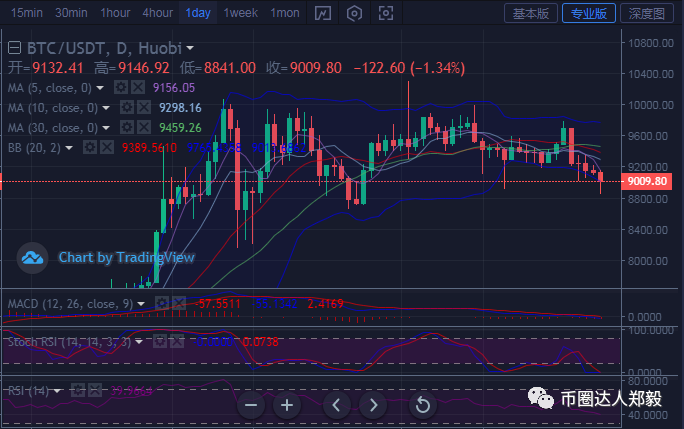Remove the MA 30 indicator
This screenshot has height=429, width=684.
click(x=144, y=127)
